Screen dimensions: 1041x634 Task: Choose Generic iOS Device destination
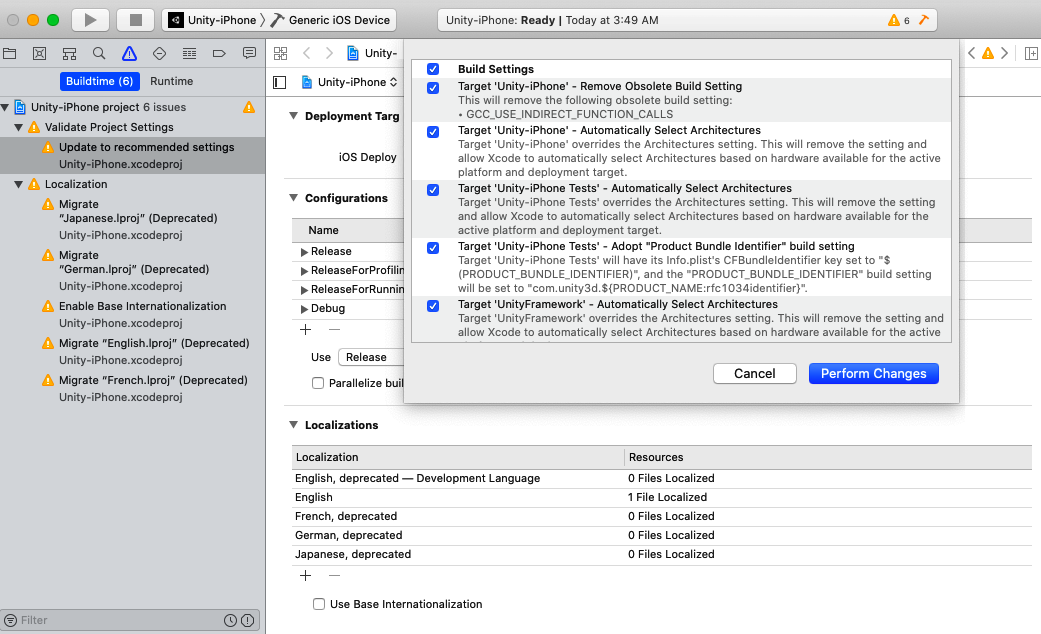[x=330, y=20]
